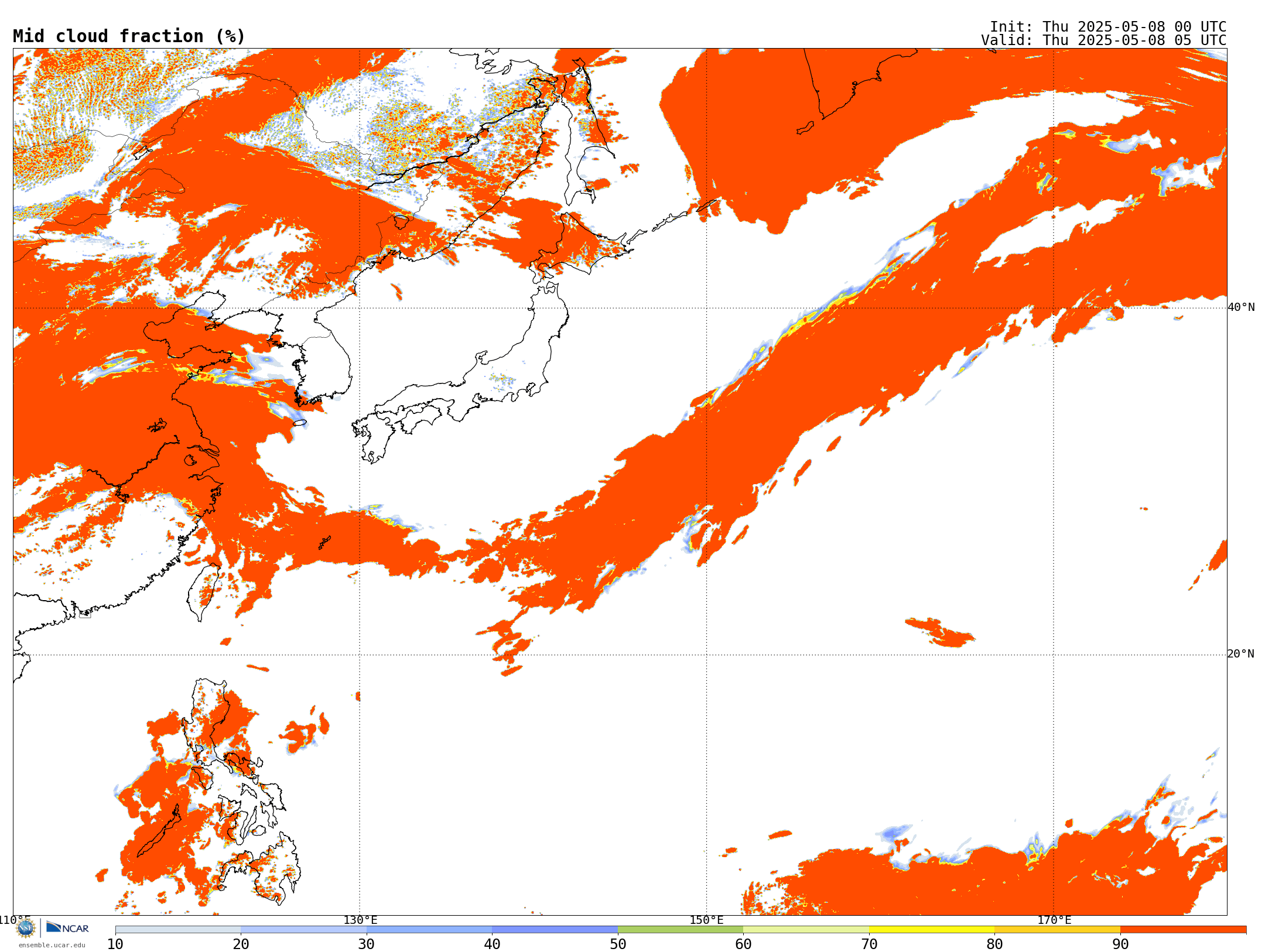Screen dimensions: 1265x952
Task: Pick the 90+ red-orange colorbar segment
Action: 1184,930
